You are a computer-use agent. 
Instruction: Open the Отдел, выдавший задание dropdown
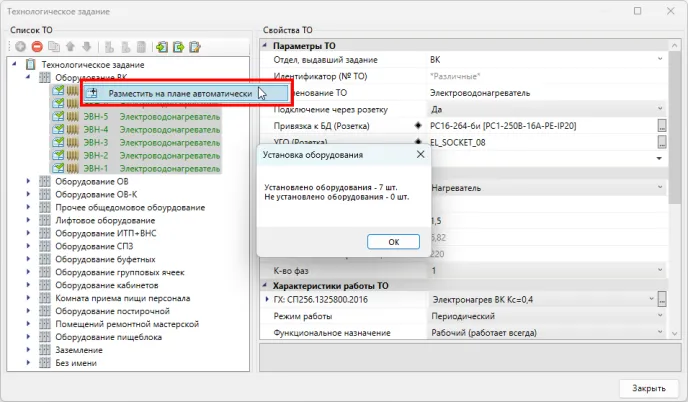point(660,60)
